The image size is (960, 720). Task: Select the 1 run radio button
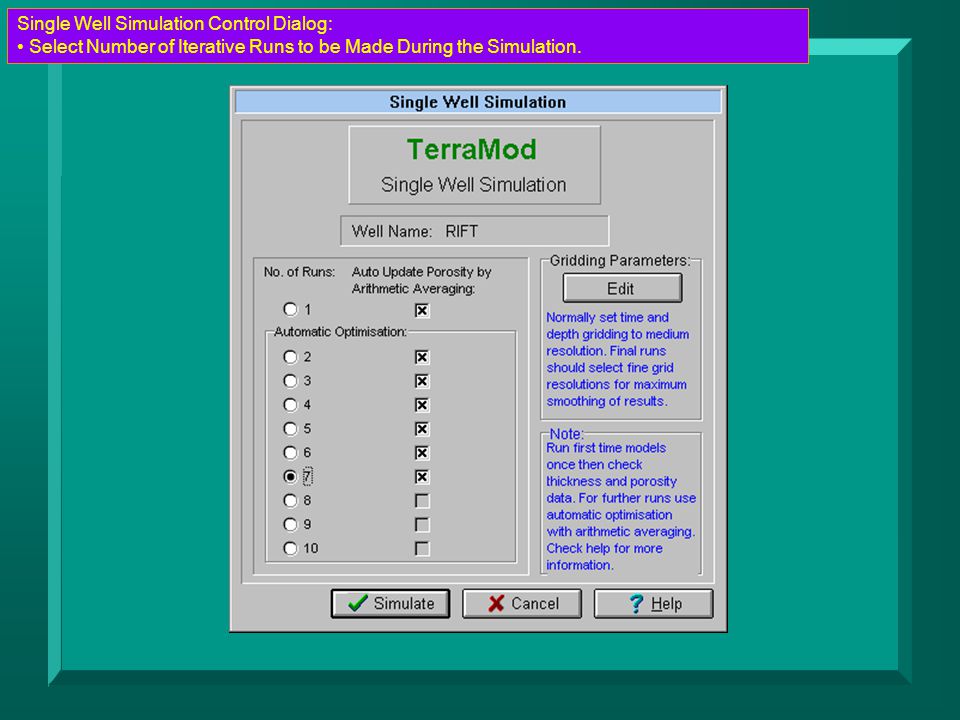pos(290,309)
